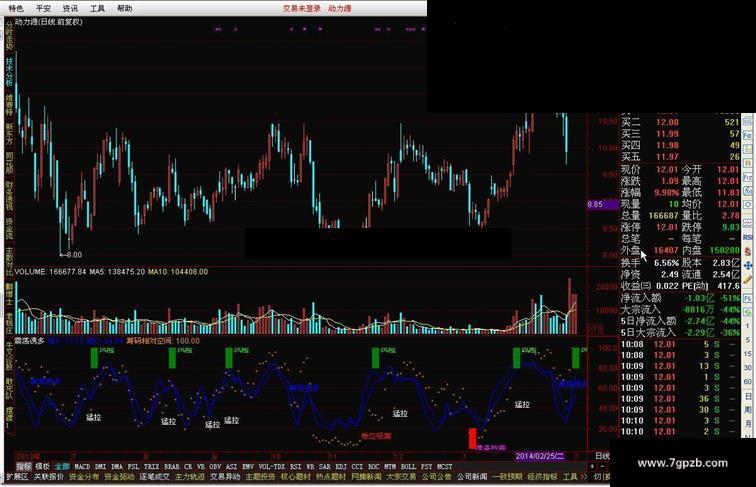The image size is (756, 487).
Task: Select the 财务透视 vertical sidebar tab
Action: 9,196
